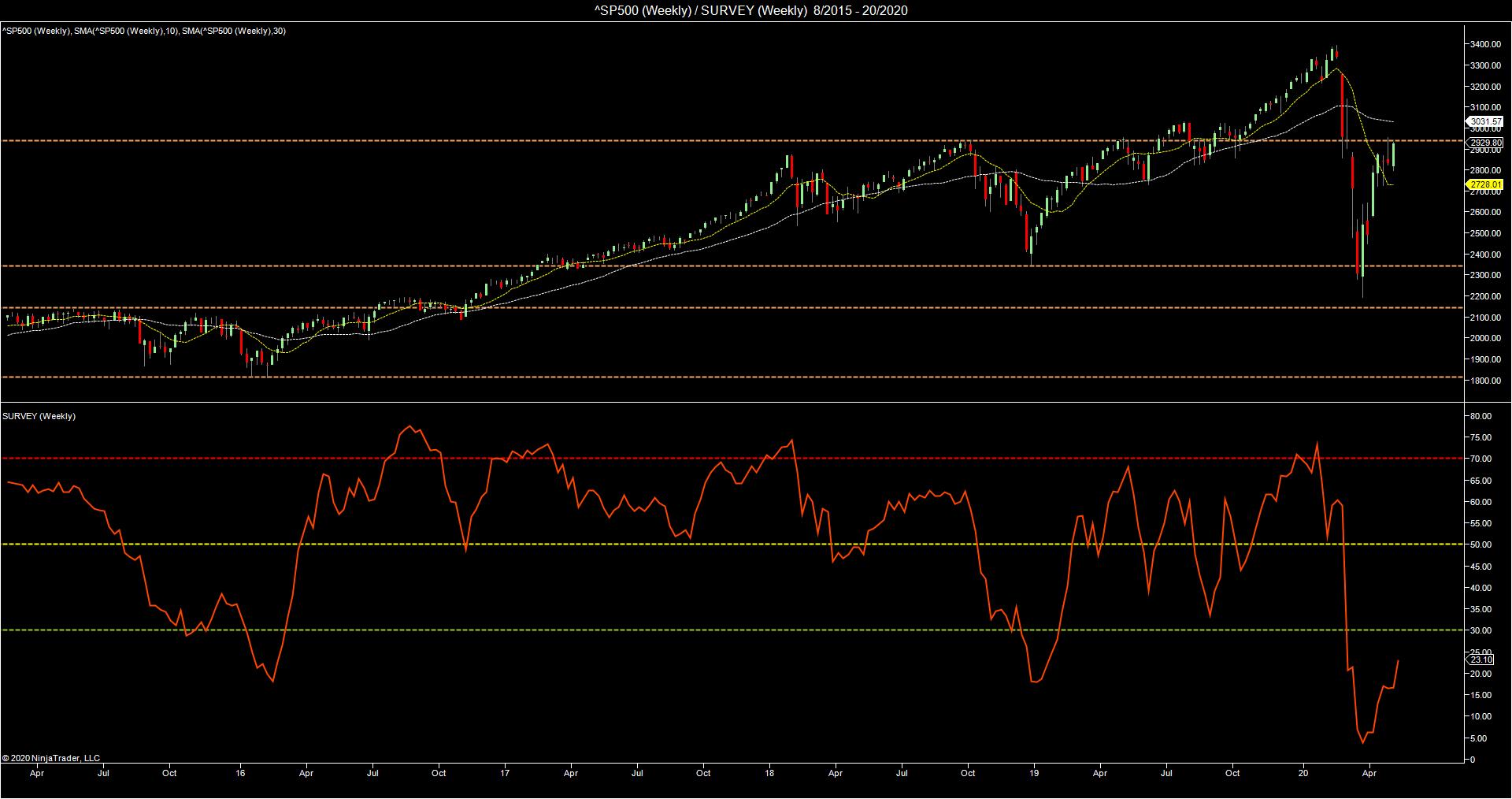Click the 3100.00 price axis label
Screen dimensions: 1512x799
click(1484, 108)
